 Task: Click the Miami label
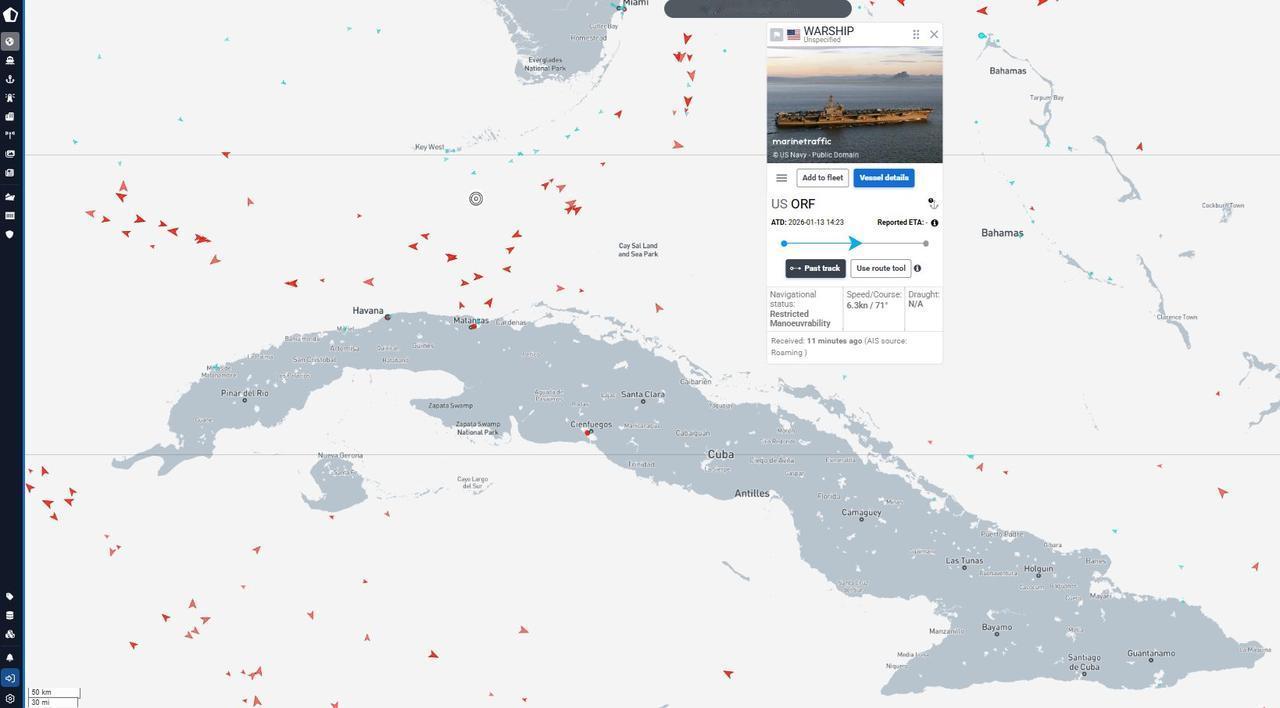[635, 4]
